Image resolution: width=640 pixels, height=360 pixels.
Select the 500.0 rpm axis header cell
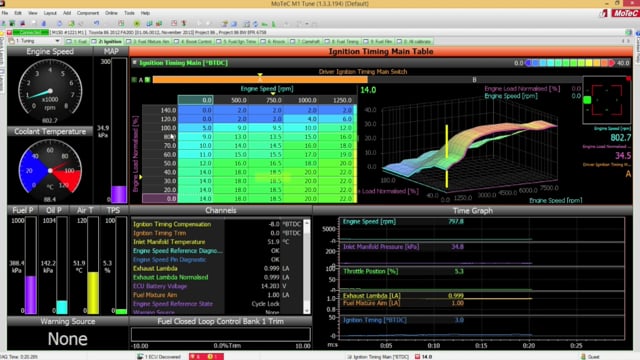[230, 100]
